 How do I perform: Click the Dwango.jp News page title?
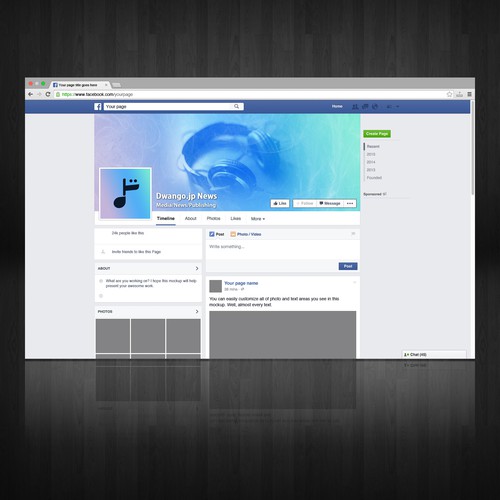tap(186, 196)
